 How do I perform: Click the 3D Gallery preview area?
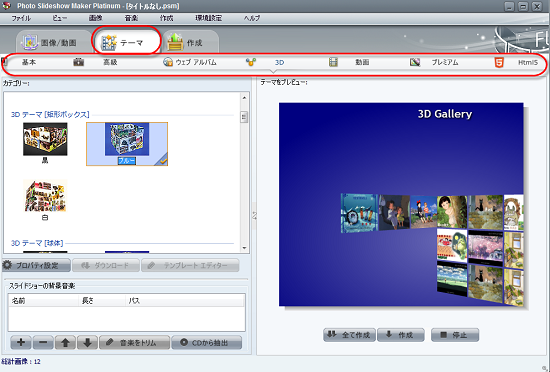[401, 204]
